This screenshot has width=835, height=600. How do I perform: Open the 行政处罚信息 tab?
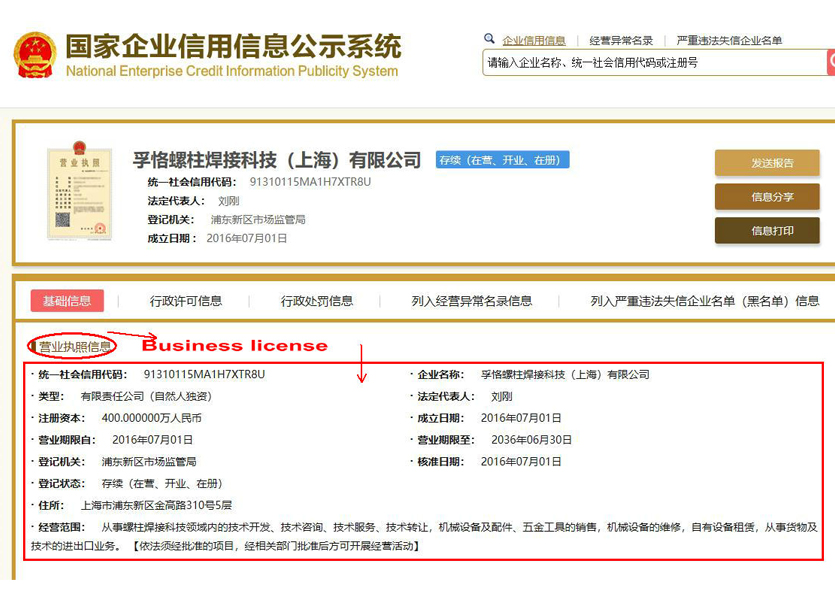pyautogui.click(x=317, y=301)
